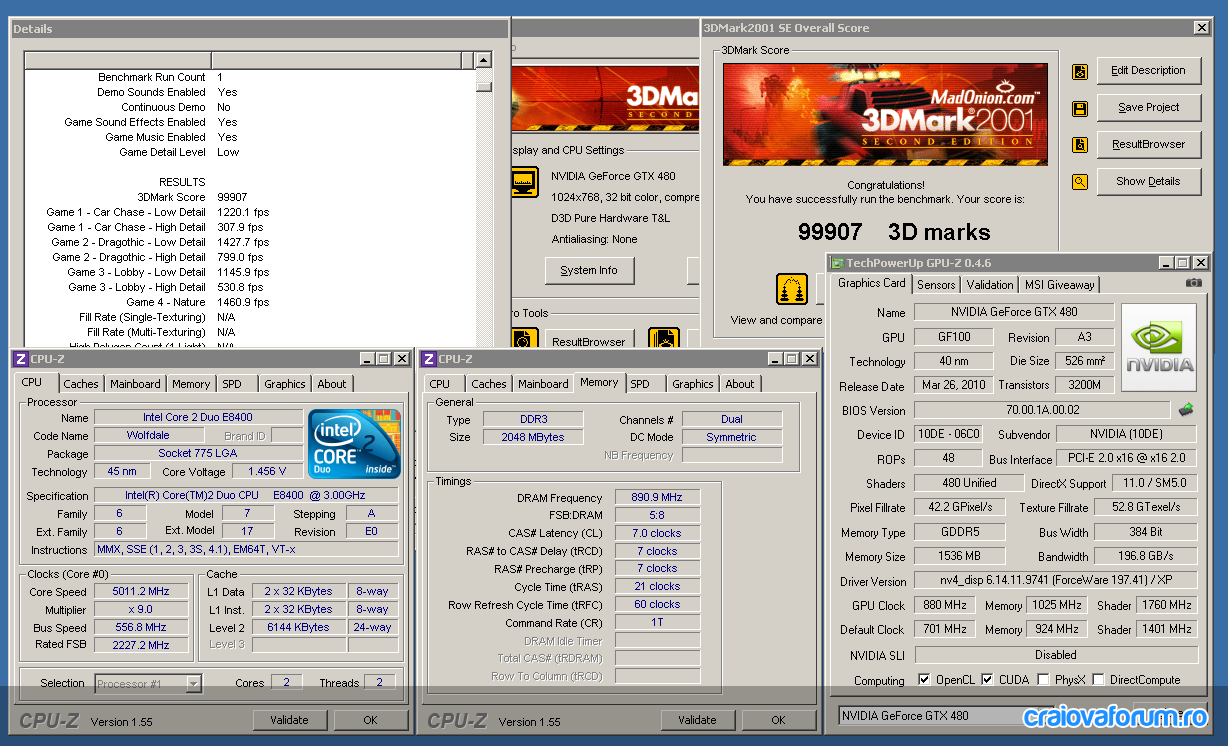The width and height of the screenshot is (1228, 746).
Task: Toggle the CUDA checkbox in GPU-Z
Action: tap(988, 680)
